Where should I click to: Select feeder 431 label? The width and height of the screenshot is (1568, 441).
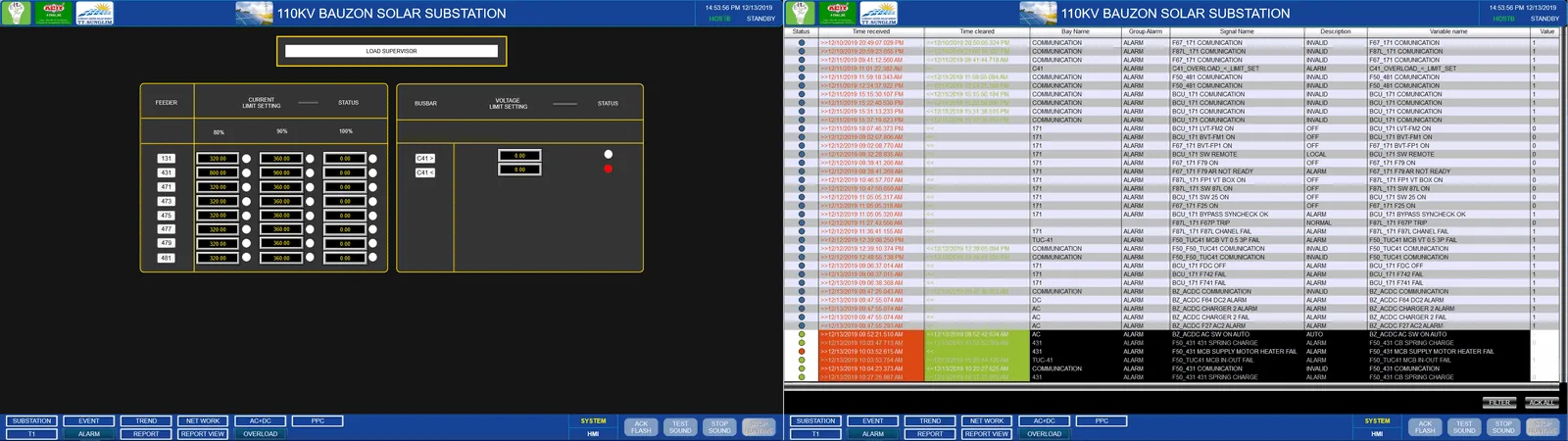click(166, 172)
